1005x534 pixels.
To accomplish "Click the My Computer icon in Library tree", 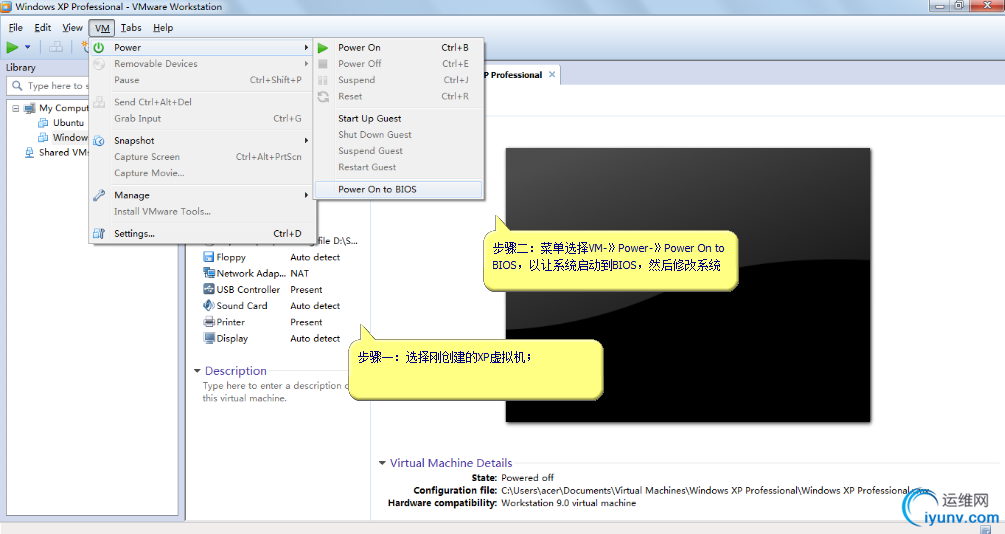I will coord(29,108).
